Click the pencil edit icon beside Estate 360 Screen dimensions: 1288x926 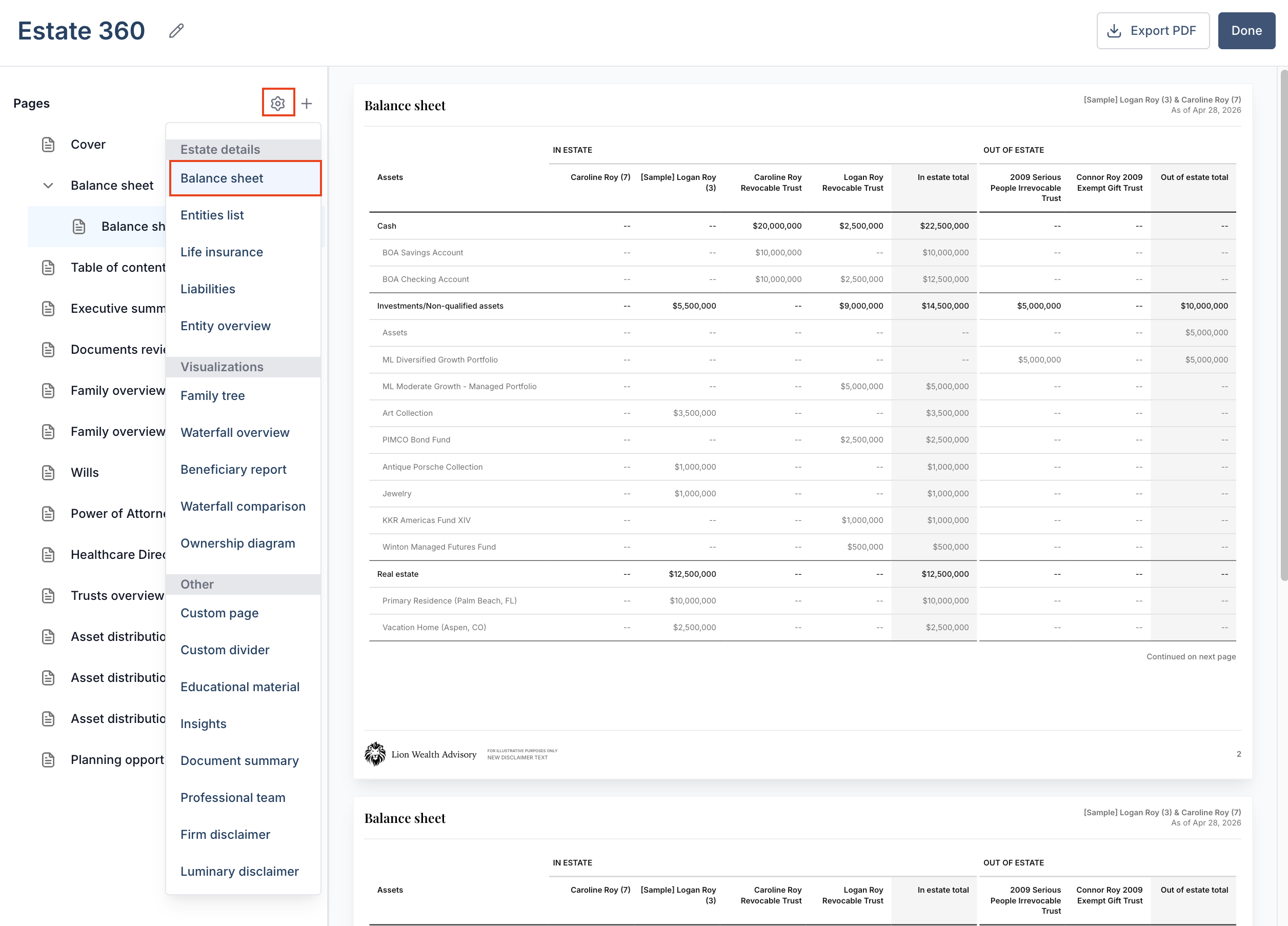[x=176, y=31]
